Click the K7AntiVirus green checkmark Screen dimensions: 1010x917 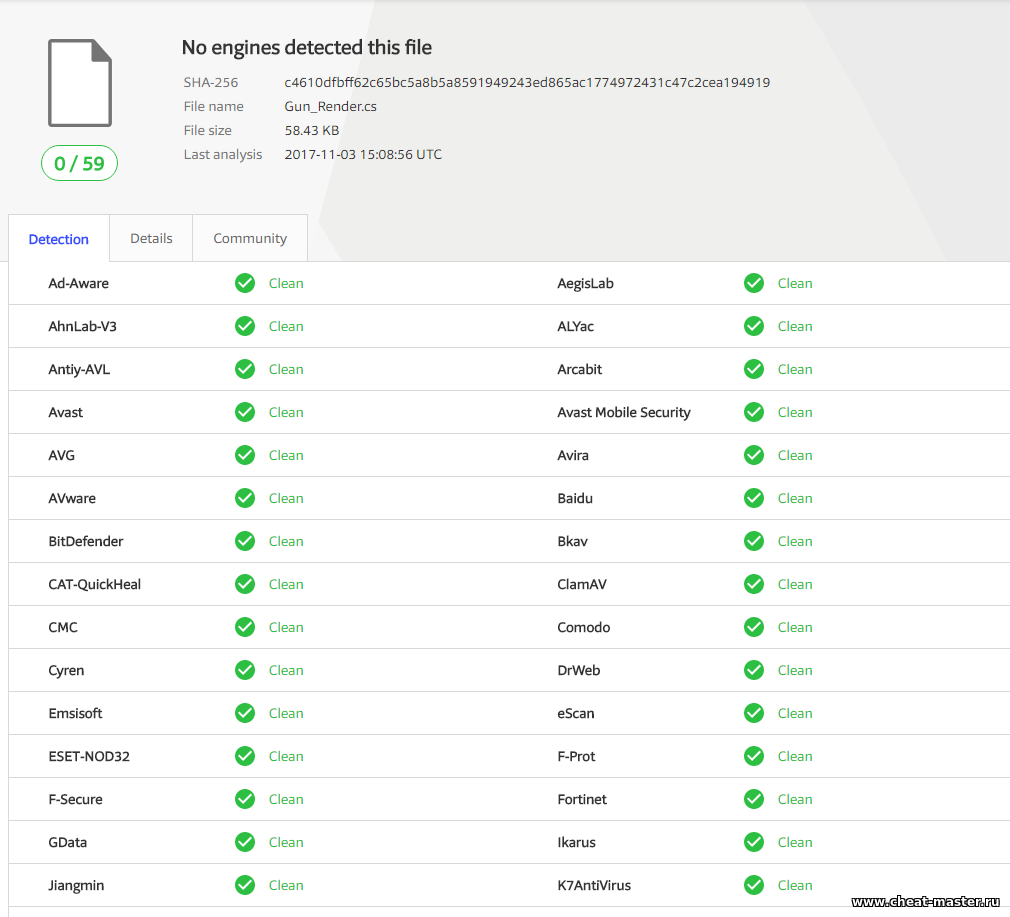(754, 885)
